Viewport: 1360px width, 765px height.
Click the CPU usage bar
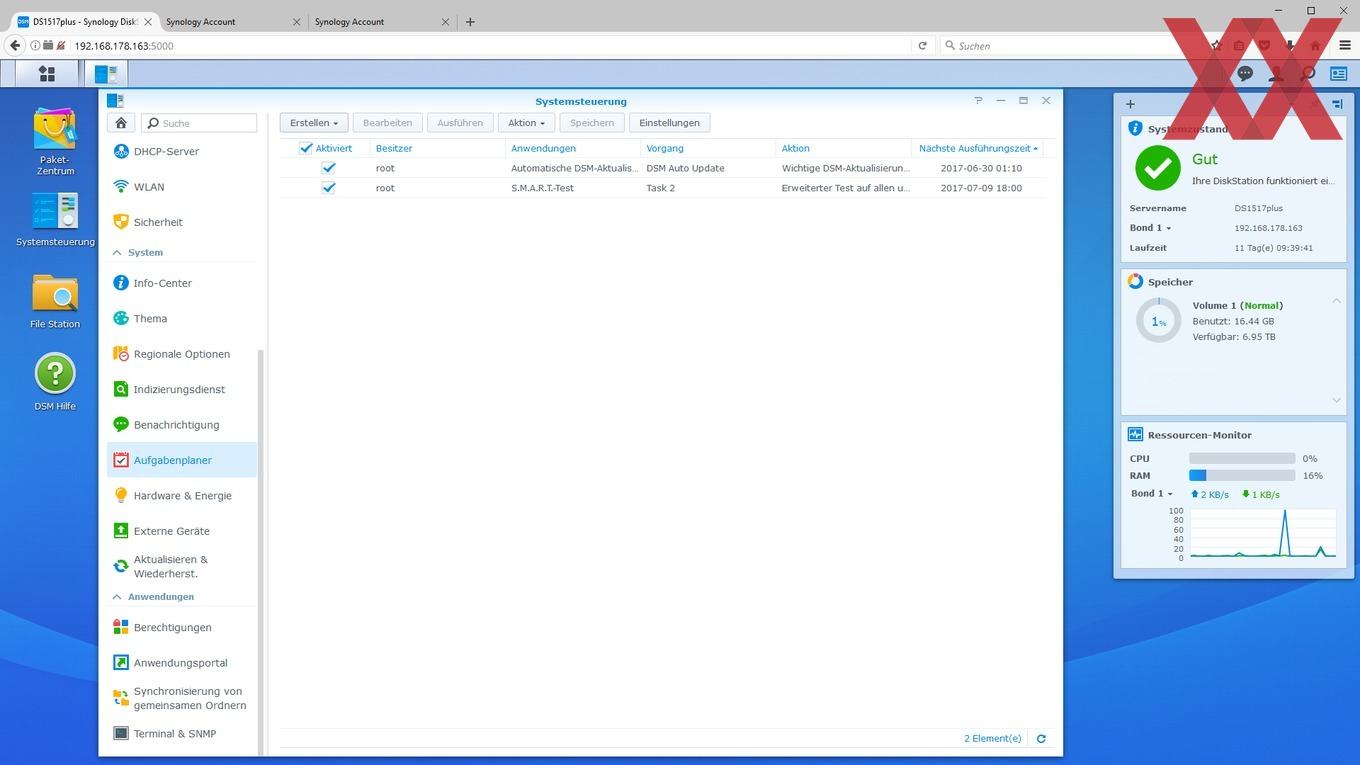(x=1242, y=458)
